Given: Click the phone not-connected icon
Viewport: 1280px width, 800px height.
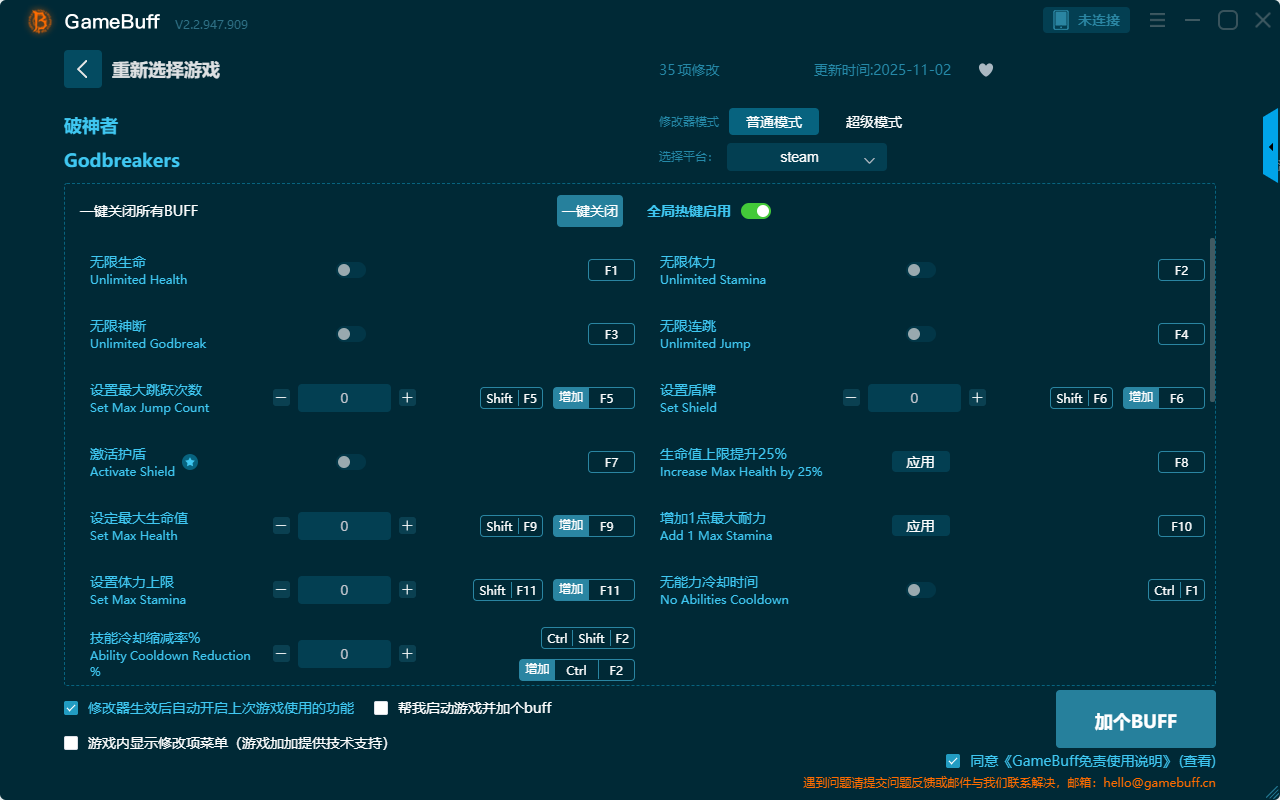Looking at the screenshot, I should tap(1061, 20).
